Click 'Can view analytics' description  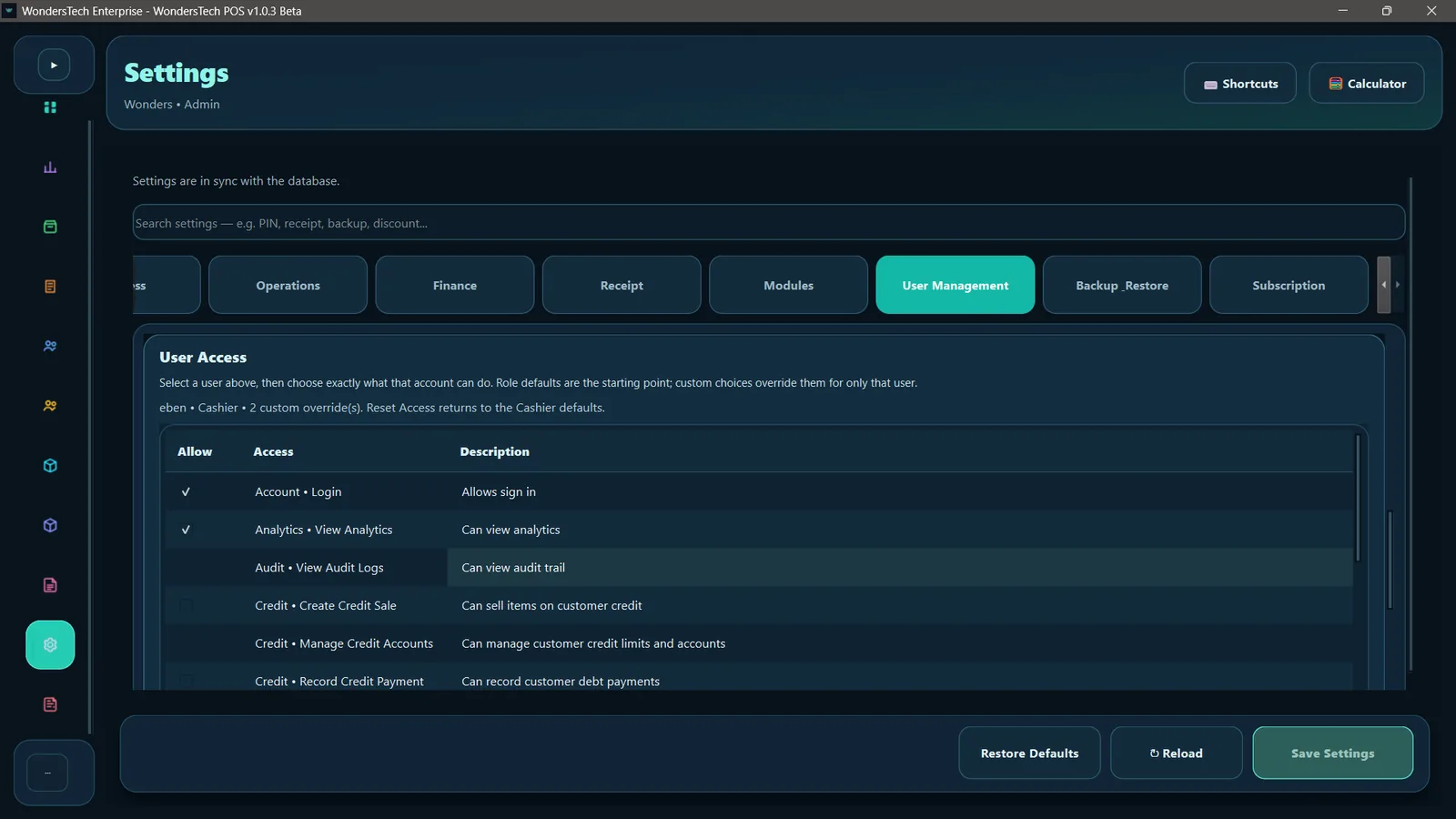(511, 530)
